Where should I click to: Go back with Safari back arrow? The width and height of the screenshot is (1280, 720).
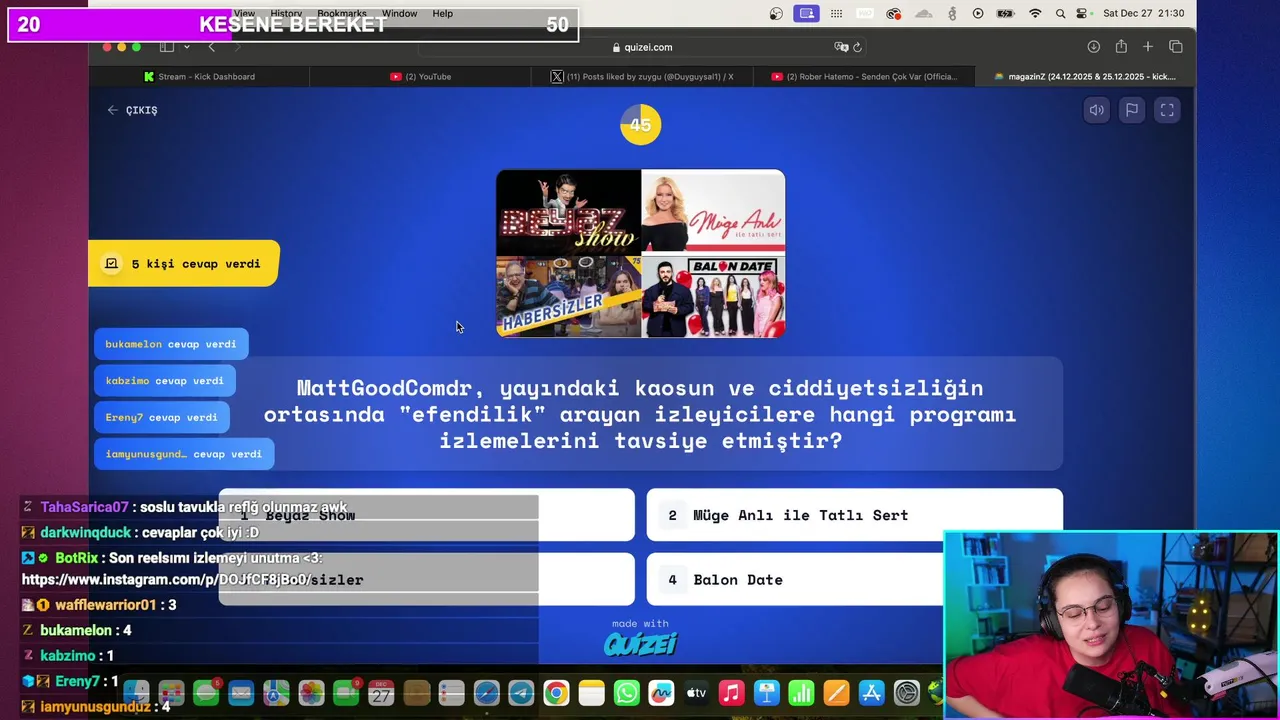[211, 47]
